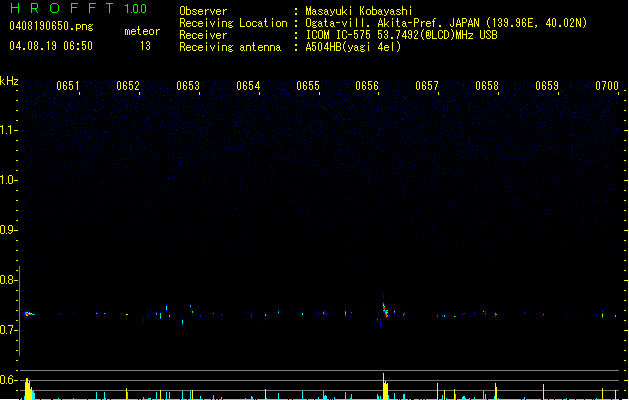Click the 0.9 kHz axis label
Viewport: 629px width, 400px height.
tap(8, 230)
